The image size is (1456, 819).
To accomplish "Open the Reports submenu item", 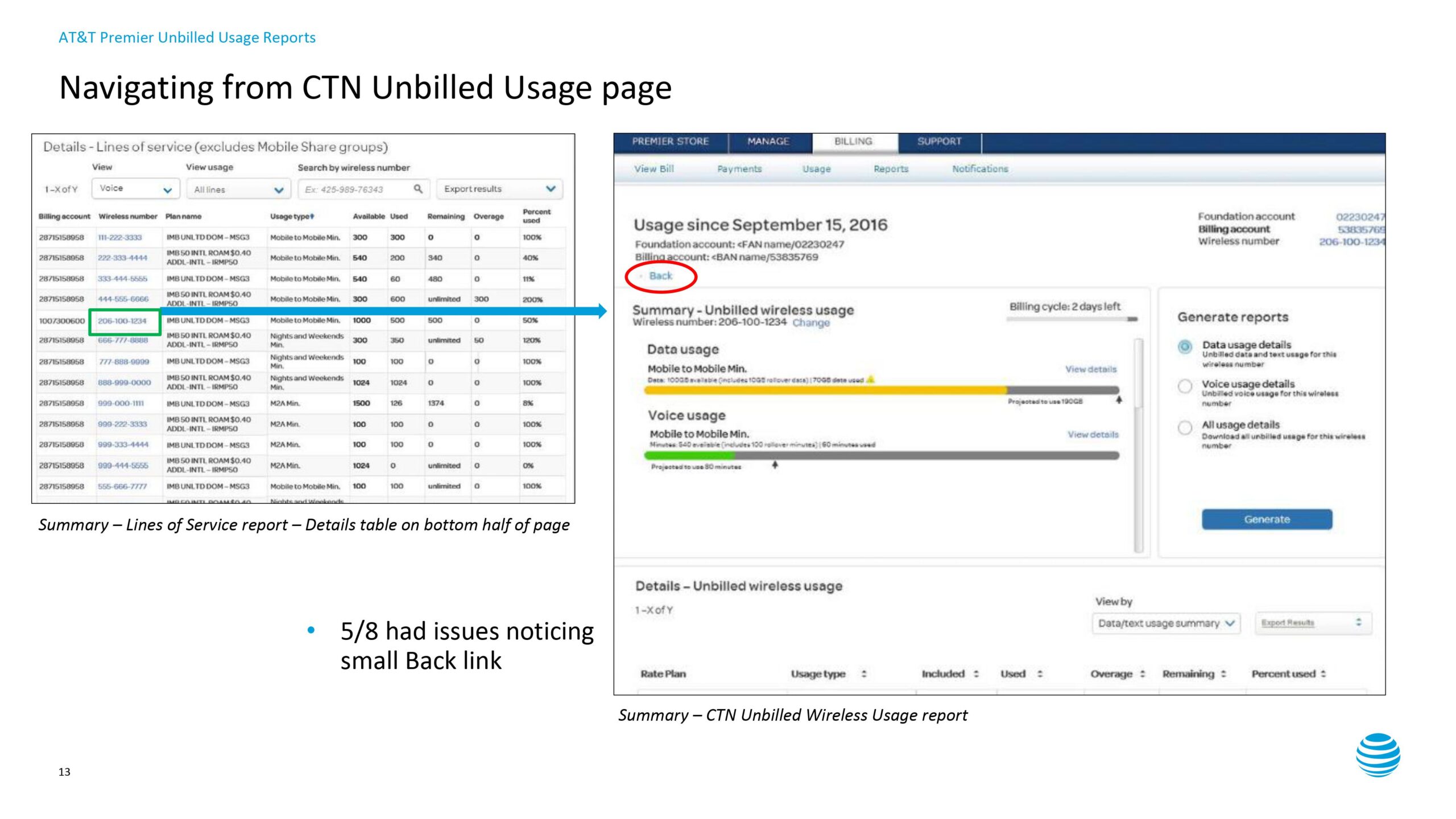I will click(x=891, y=169).
